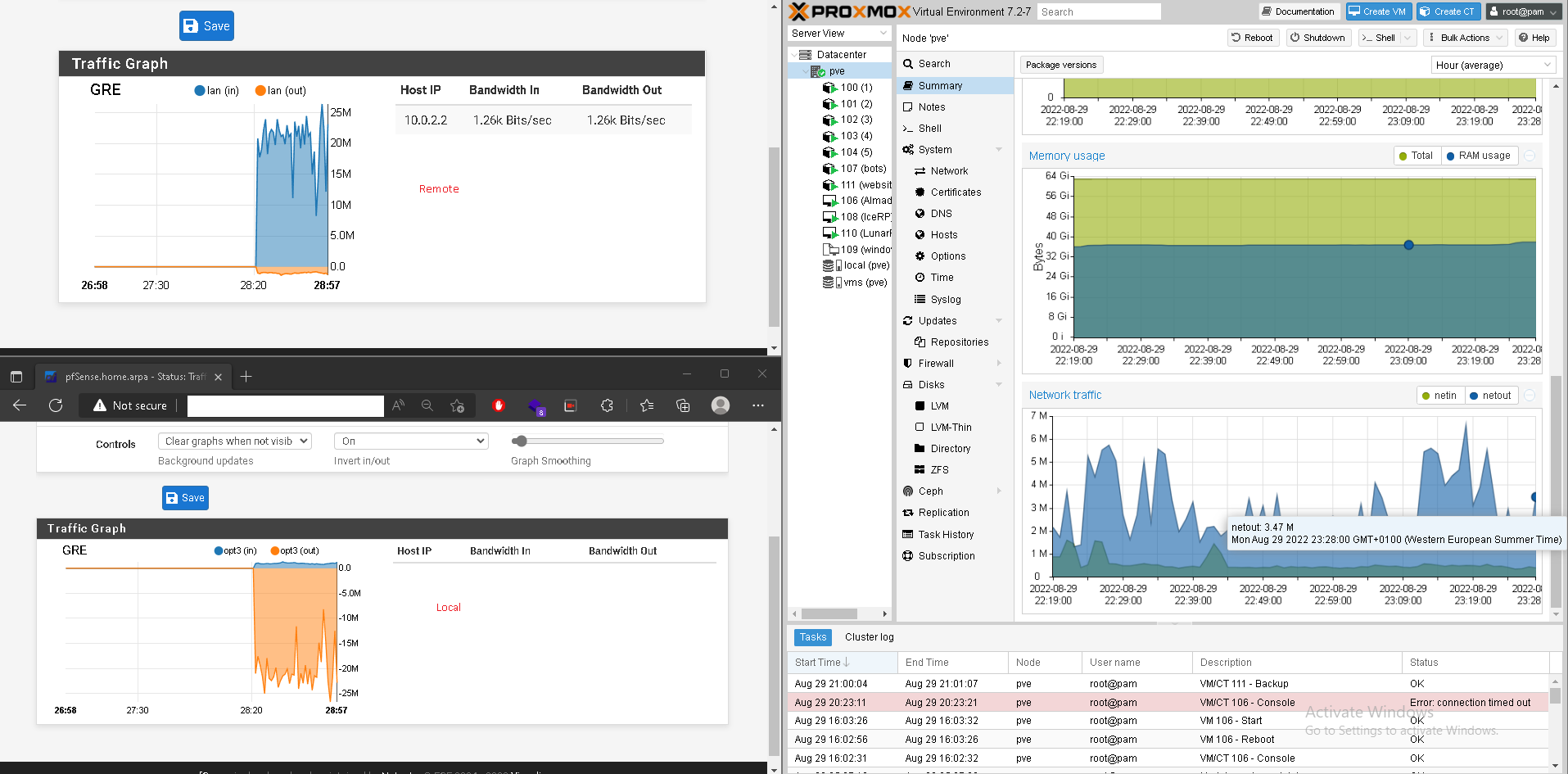The image size is (1568, 774).
Task: Open Proxmox Documentation
Action: (1299, 11)
